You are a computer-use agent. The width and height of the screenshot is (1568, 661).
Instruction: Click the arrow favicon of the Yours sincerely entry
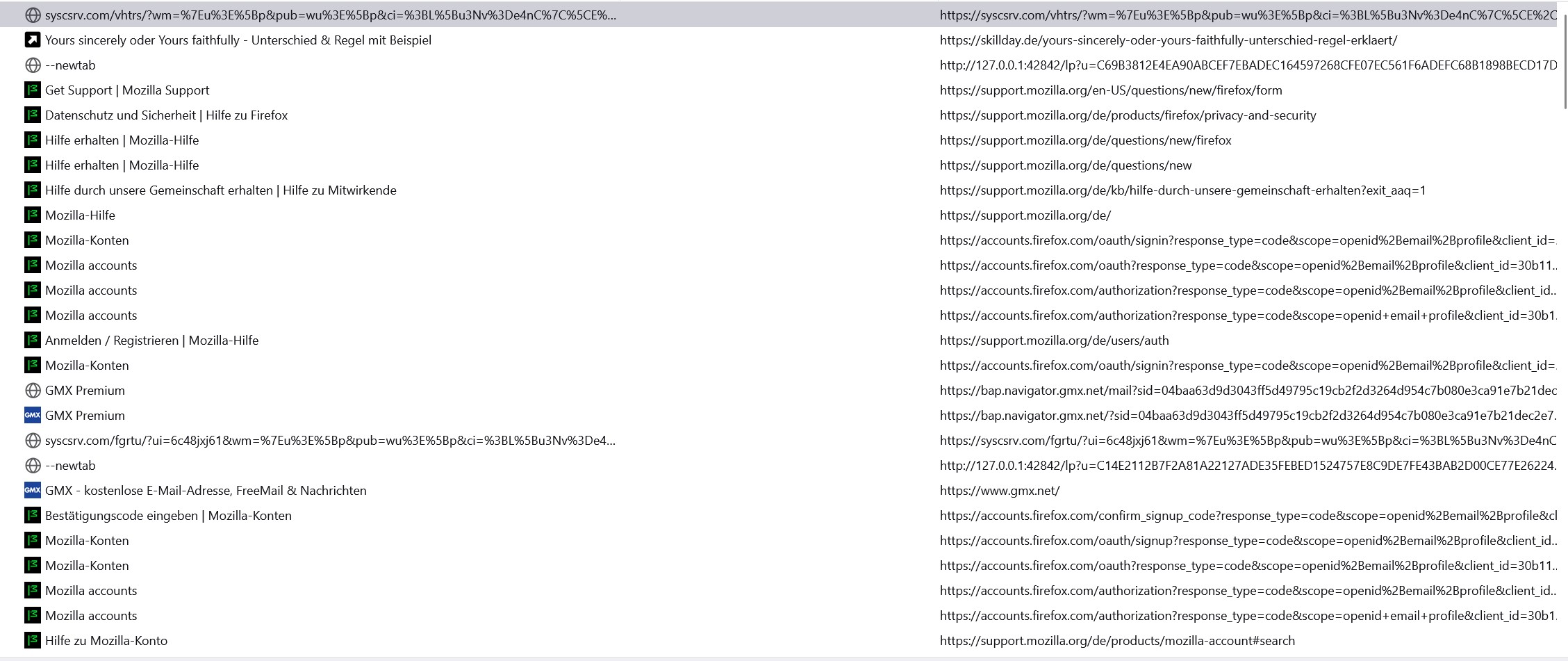coord(33,40)
